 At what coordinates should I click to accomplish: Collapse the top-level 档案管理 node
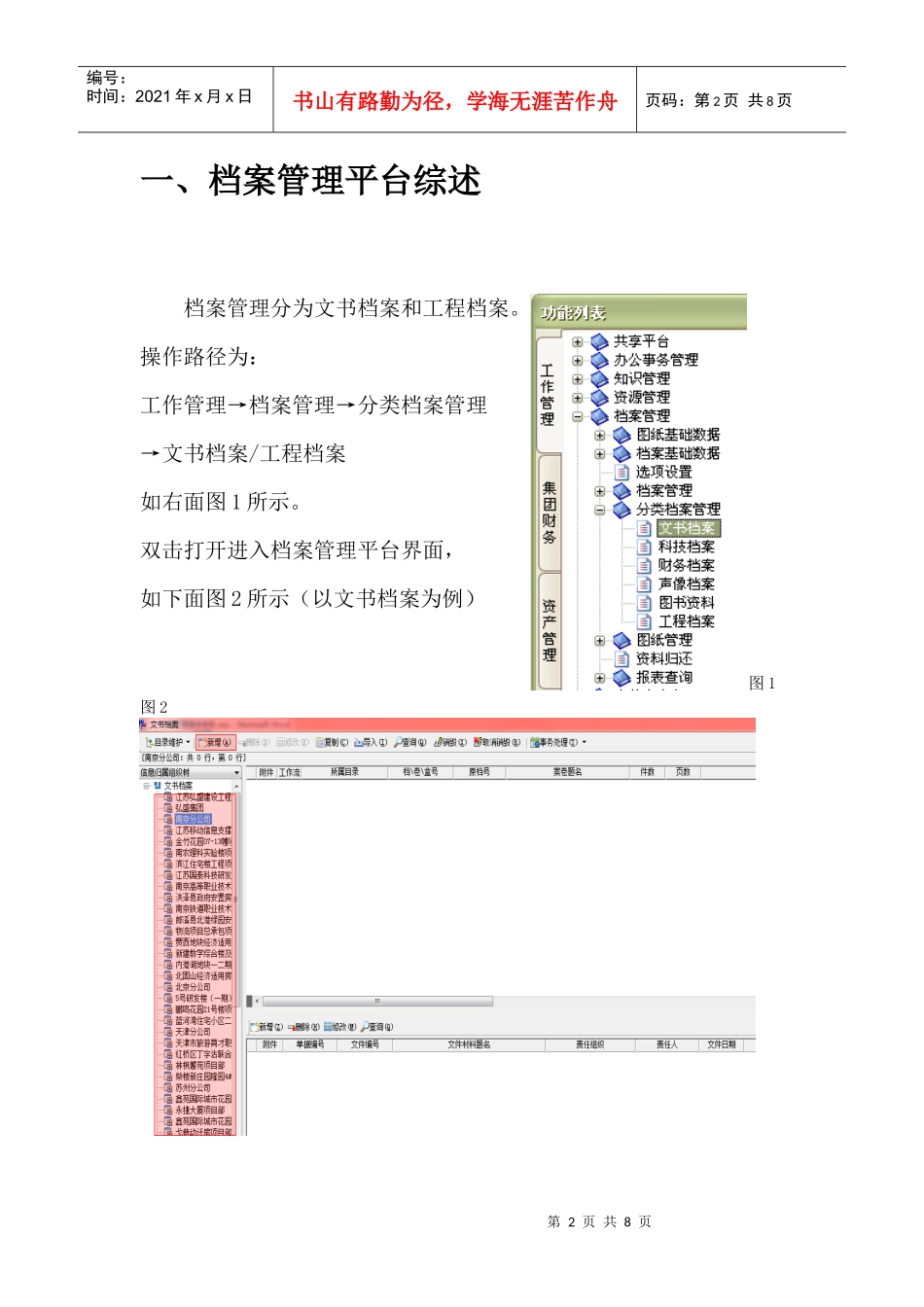click(x=578, y=416)
